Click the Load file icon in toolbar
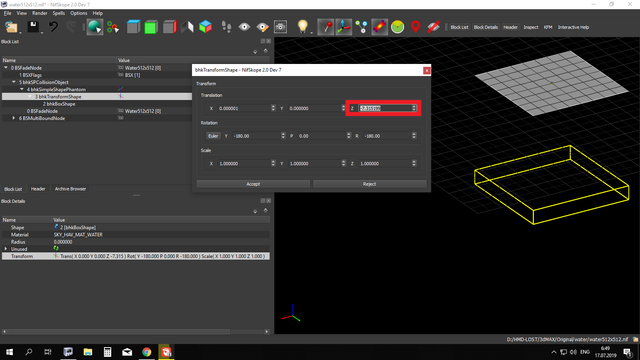Image resolution: width=640 pixels, height=360 pixels. pyautogui.click(x=11, y=27)
